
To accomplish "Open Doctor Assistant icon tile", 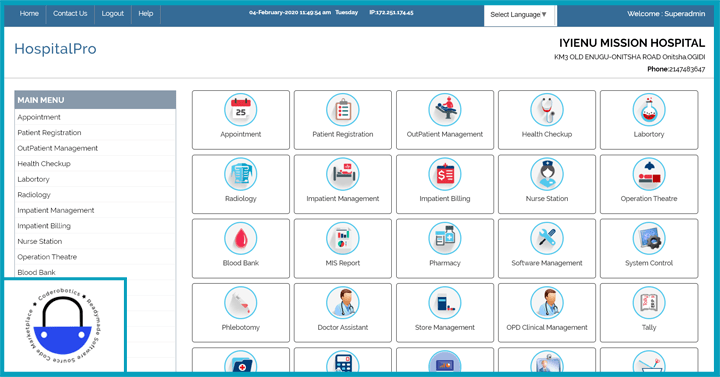I will 343,313.
